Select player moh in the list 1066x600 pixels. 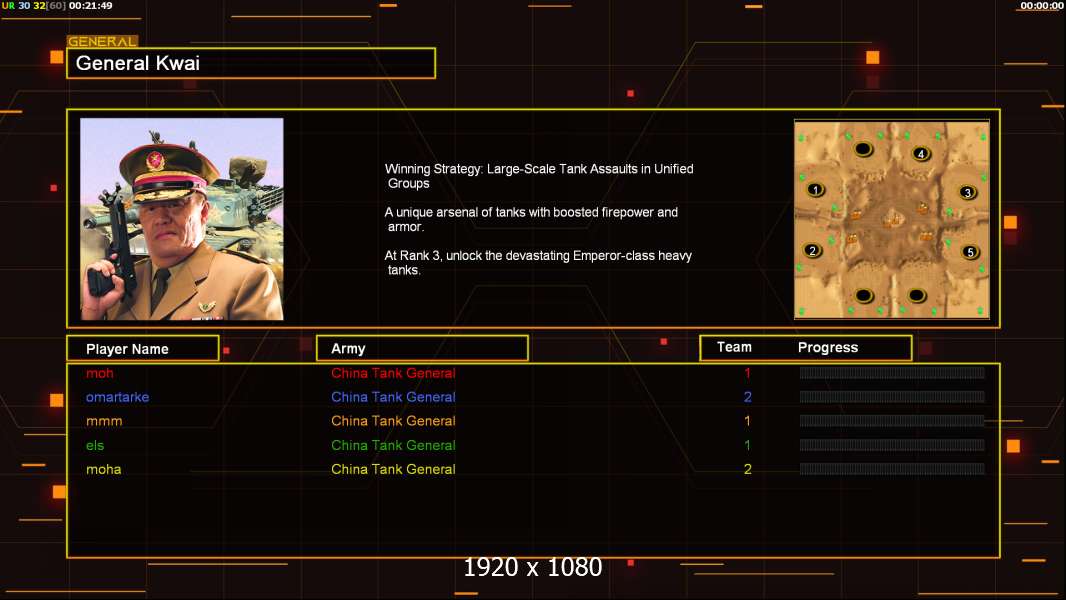click(100, 373)
